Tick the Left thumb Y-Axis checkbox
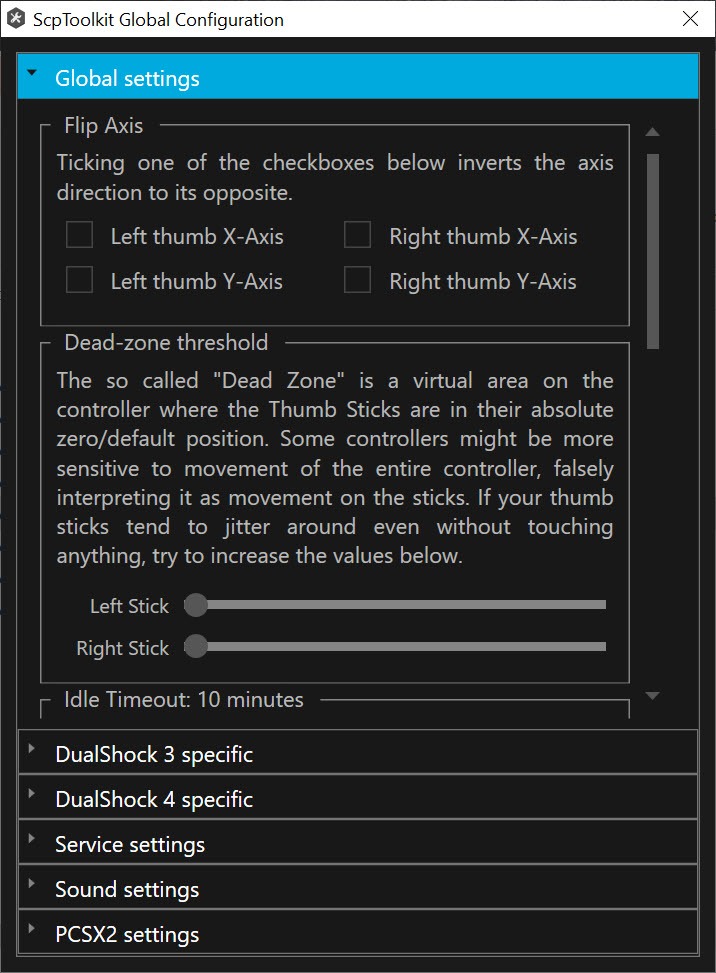This screenshot has height=973, width=716. pos(79,280)
